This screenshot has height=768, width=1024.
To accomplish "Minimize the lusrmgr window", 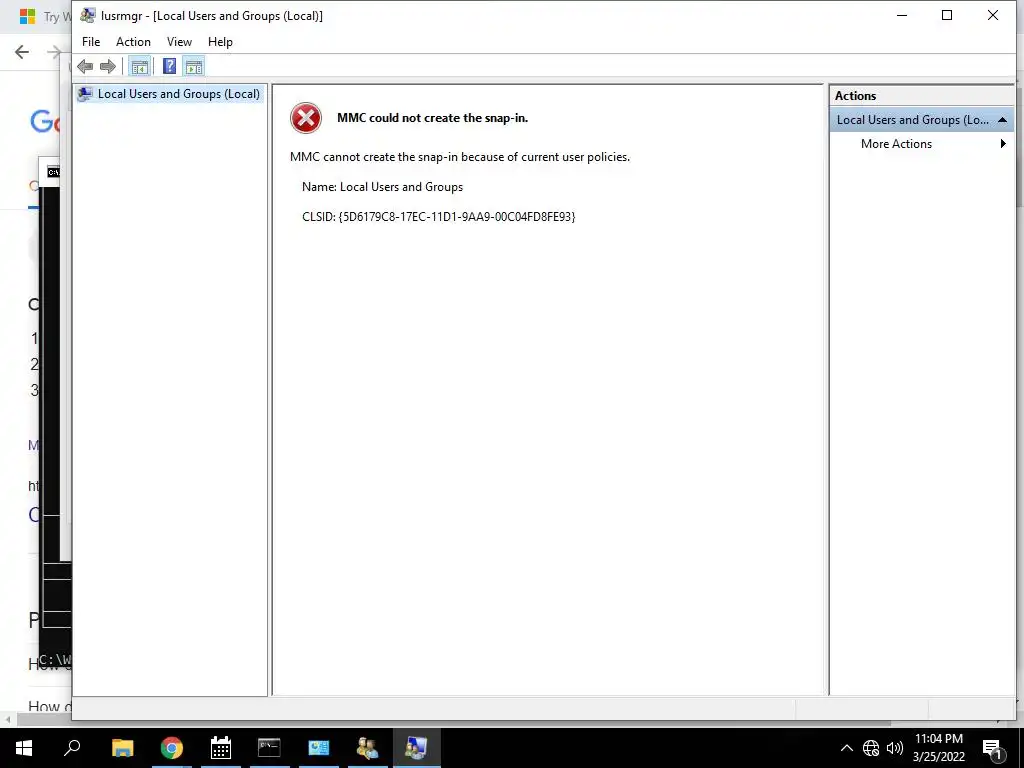I will pyautogui.click(x=902, y=15).
